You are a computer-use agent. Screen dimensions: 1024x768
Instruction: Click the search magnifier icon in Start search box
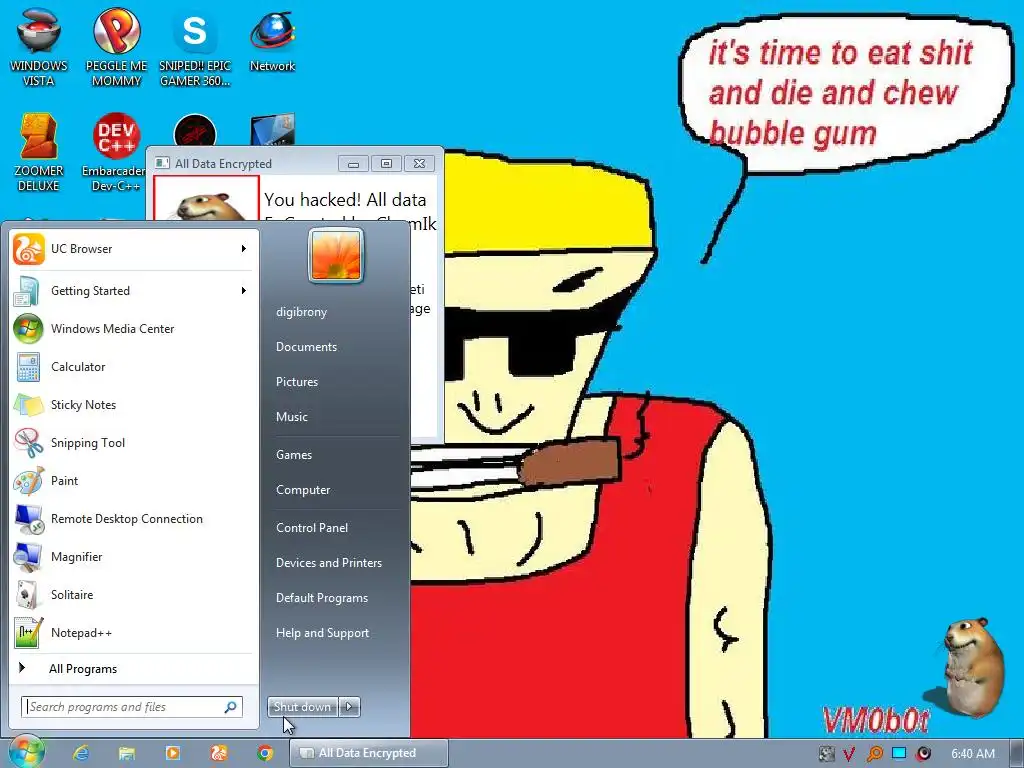point(231,707)
